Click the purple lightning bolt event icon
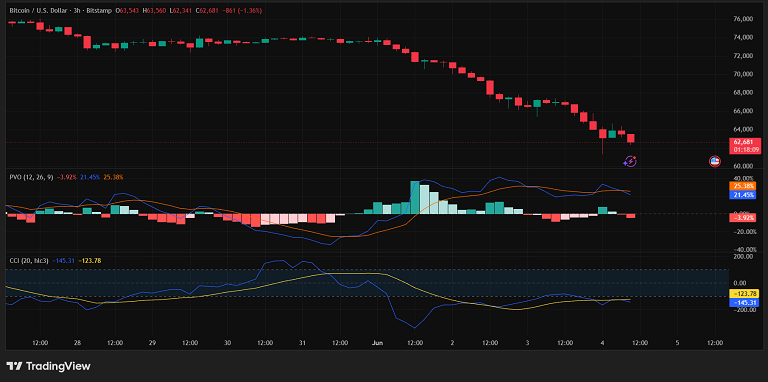 pos(630,161)
